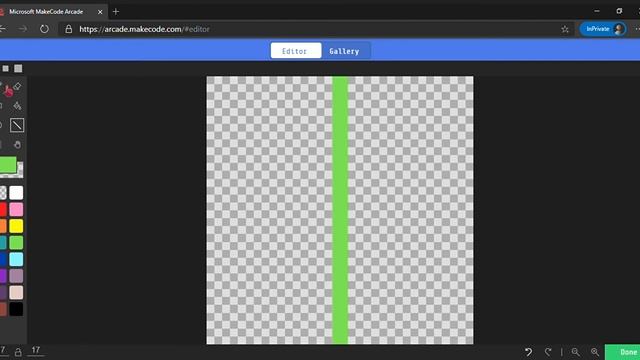Click the canvas height field showing 17
The width and height of the screenshot is (640, 360).
pos(36,350)
